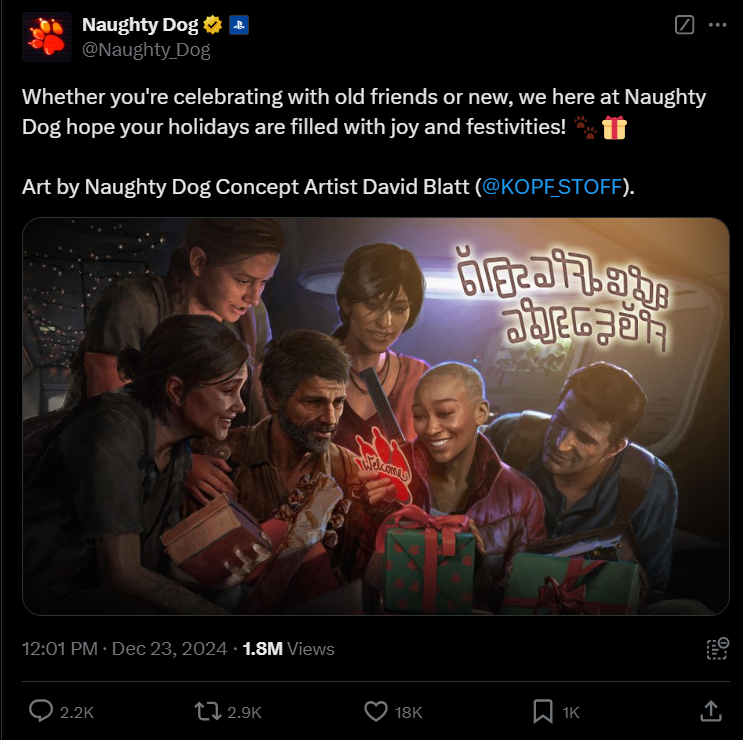743x740 pixels.
Task: Open the @Naughty_Dog handle
Action: coord(146,50)
